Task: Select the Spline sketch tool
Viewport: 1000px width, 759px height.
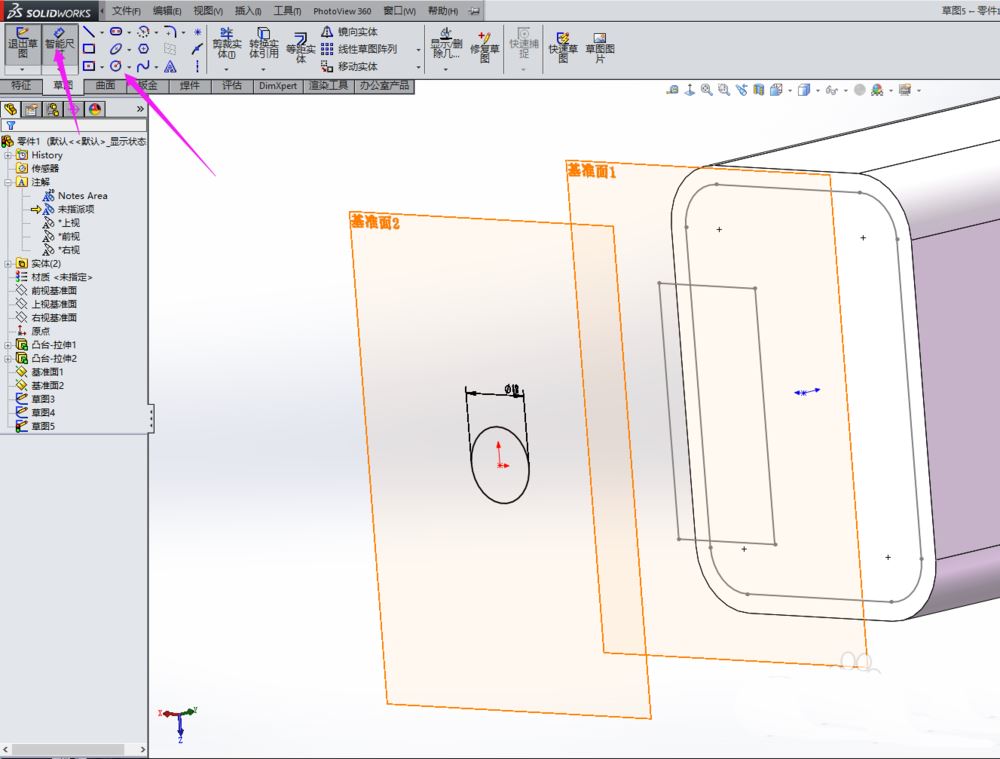Action: pos(143,66)
